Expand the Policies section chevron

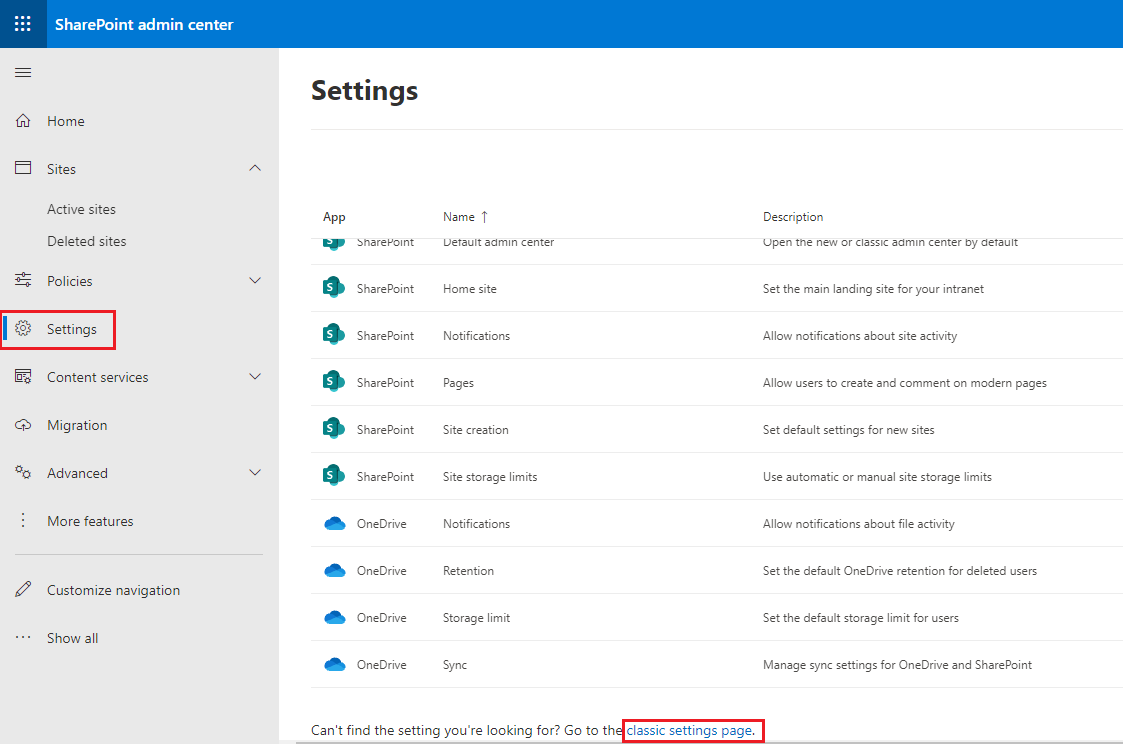pyautogui.click(x=255, y=281)
